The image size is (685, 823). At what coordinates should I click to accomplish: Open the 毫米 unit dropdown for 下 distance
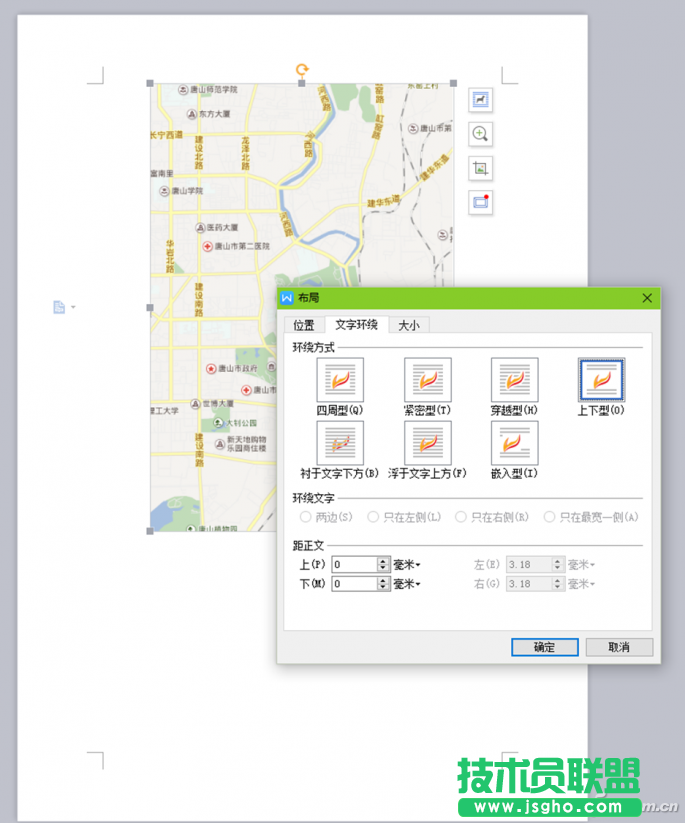(x=406, y=584)
